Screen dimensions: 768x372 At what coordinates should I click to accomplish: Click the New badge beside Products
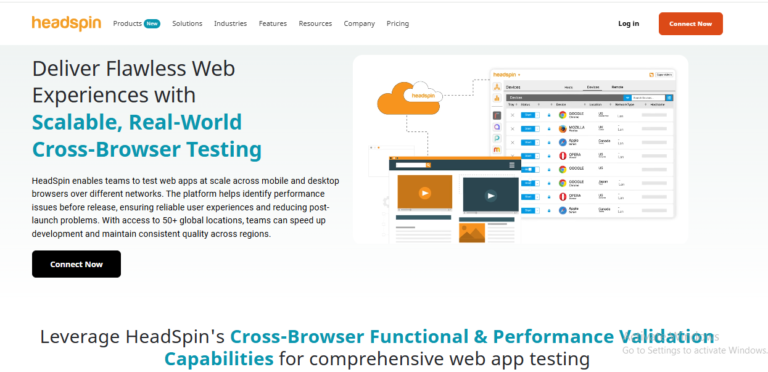click(152, 23)
